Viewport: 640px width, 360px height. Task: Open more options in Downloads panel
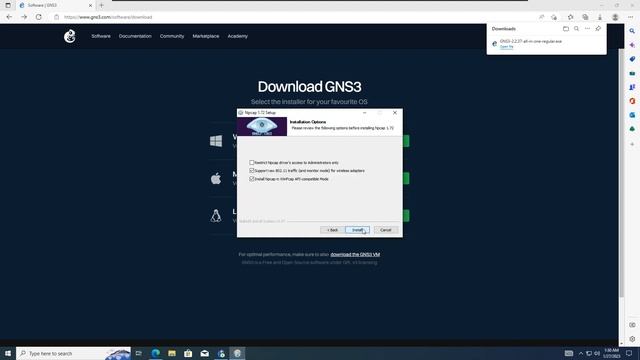pyautogui.click(x=587, y=29)
